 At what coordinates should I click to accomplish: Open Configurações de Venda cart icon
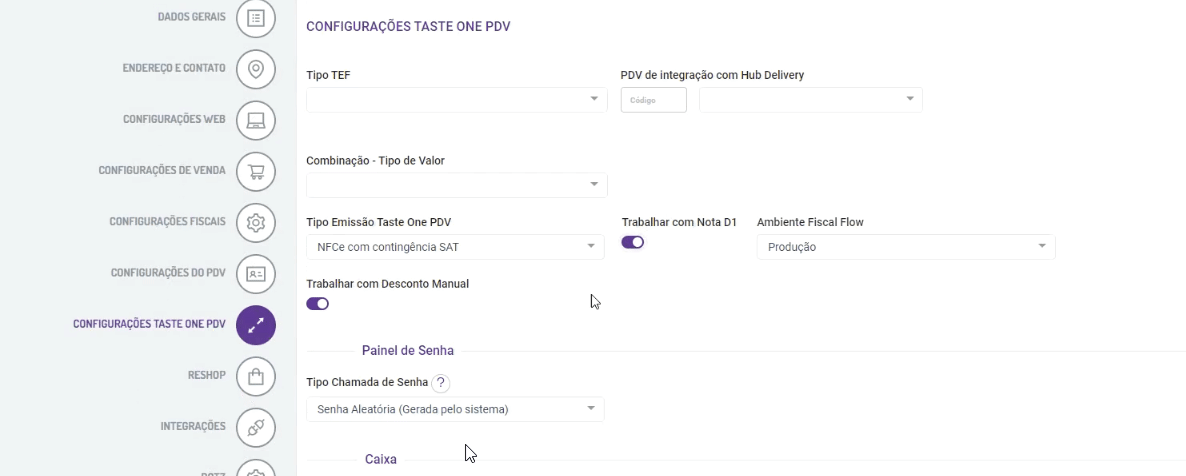point(256,171)
